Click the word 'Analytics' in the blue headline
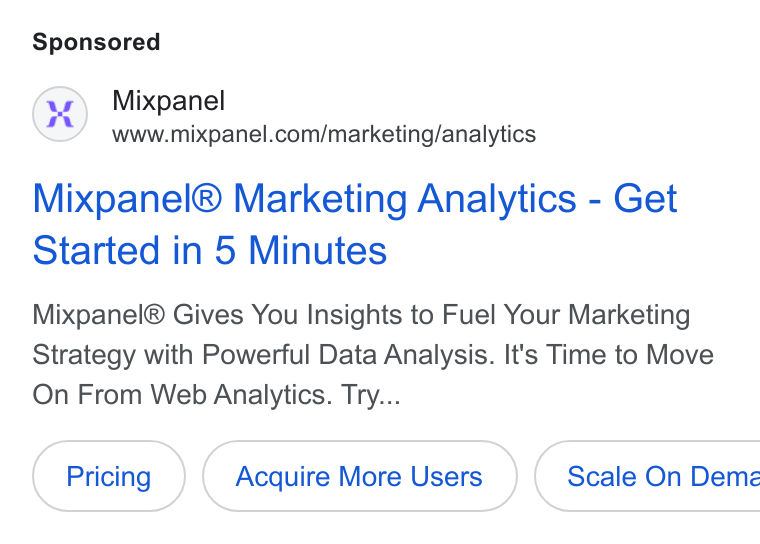This screenshot has height=544, width=760. tap(497, 200)
